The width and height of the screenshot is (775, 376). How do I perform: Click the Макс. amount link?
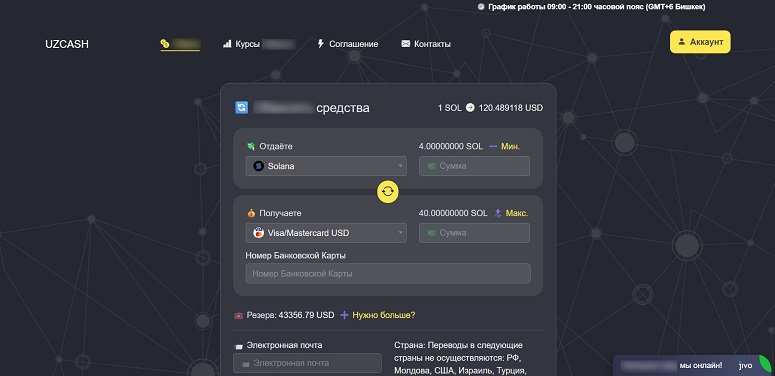(517, 213)
